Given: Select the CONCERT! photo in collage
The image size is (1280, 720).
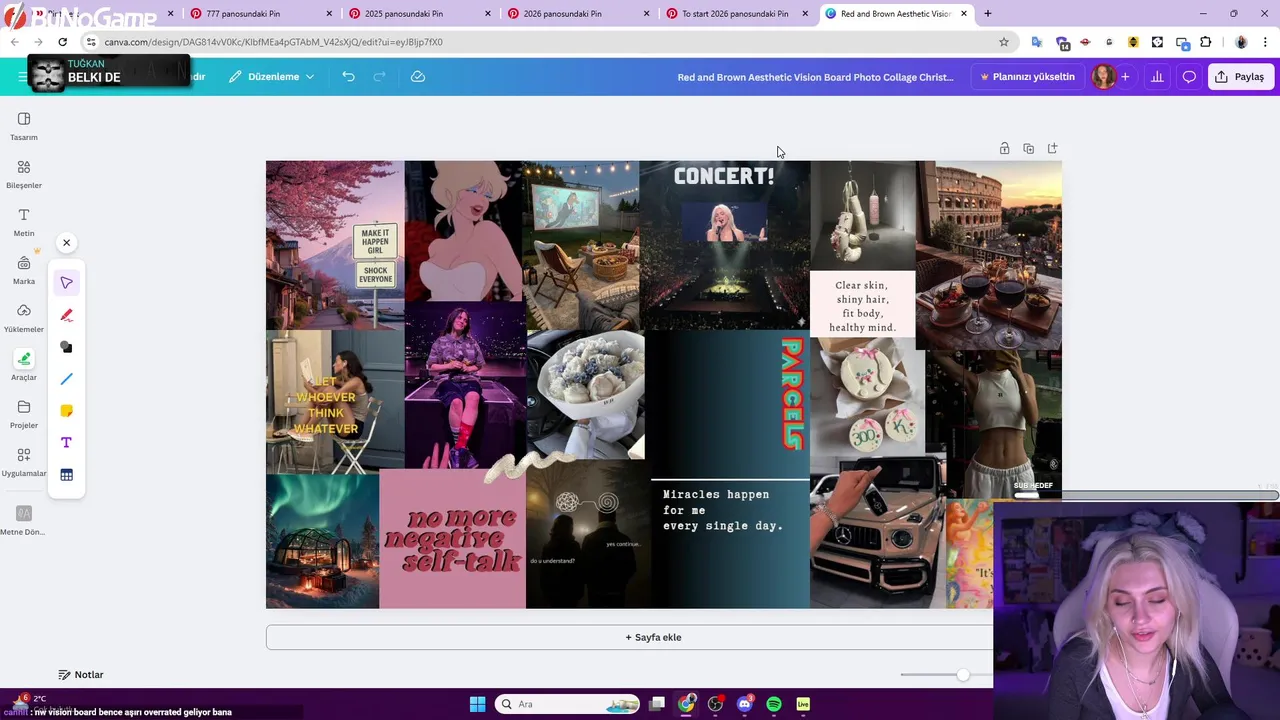Looking at the screenshot, I should point(724,245).
